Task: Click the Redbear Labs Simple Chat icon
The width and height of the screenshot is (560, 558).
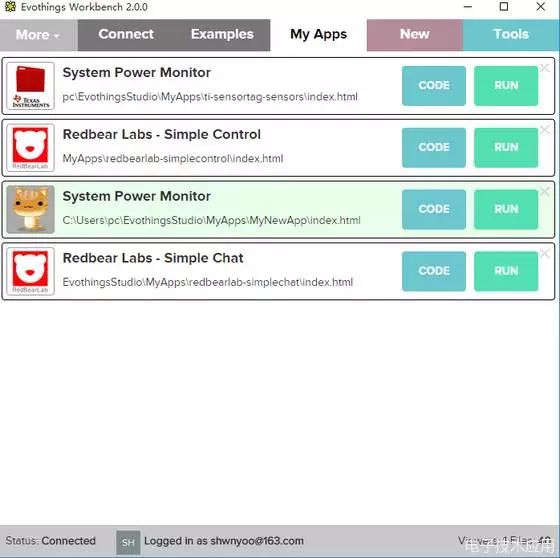Action: tap(31, 271)
